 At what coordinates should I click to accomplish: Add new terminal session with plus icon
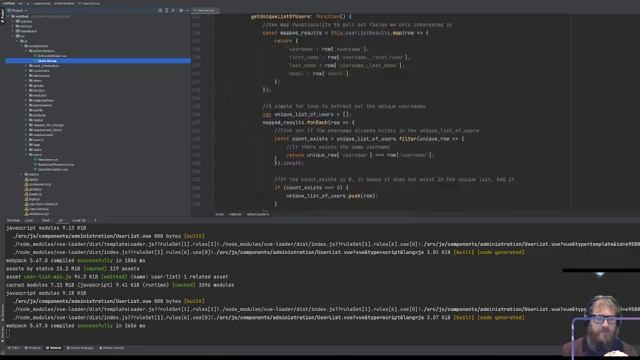[96, 220]
